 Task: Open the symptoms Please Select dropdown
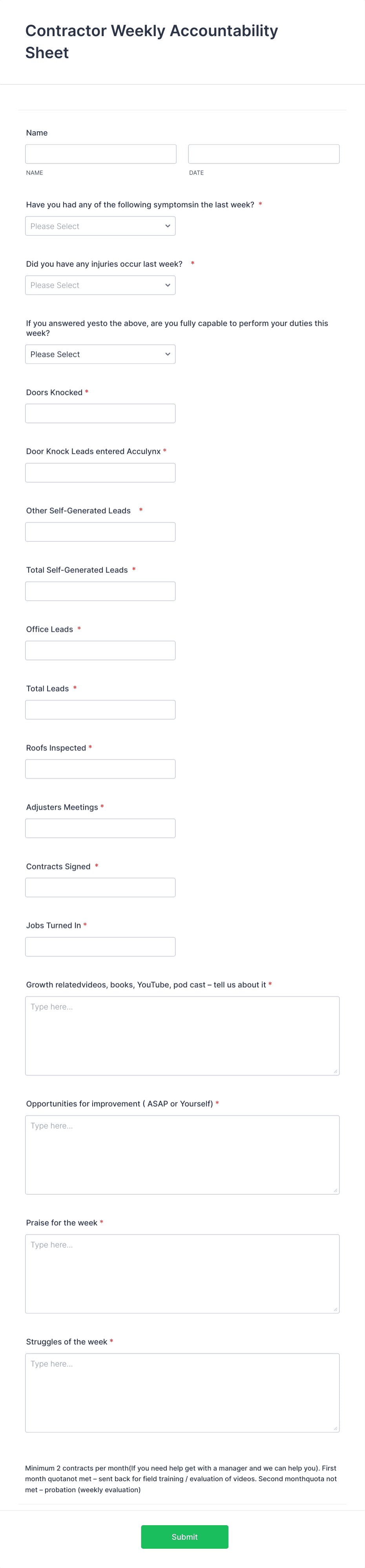[100, 226]
